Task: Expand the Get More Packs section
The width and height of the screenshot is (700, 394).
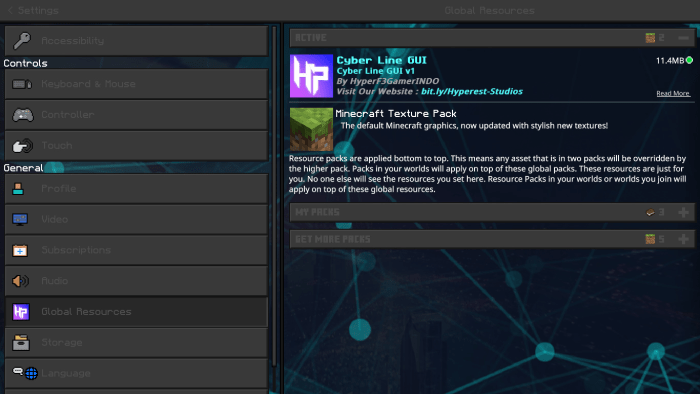Action: tap(683, 239)
